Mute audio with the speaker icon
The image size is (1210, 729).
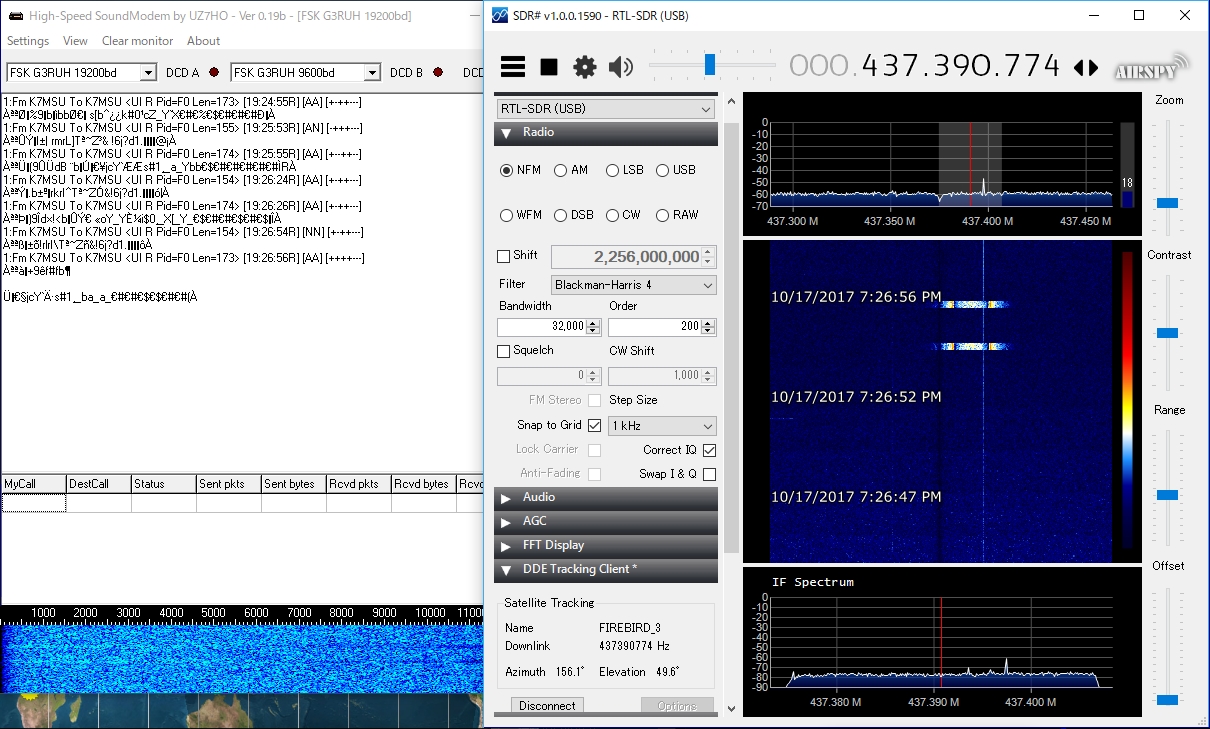coord(621,67)
